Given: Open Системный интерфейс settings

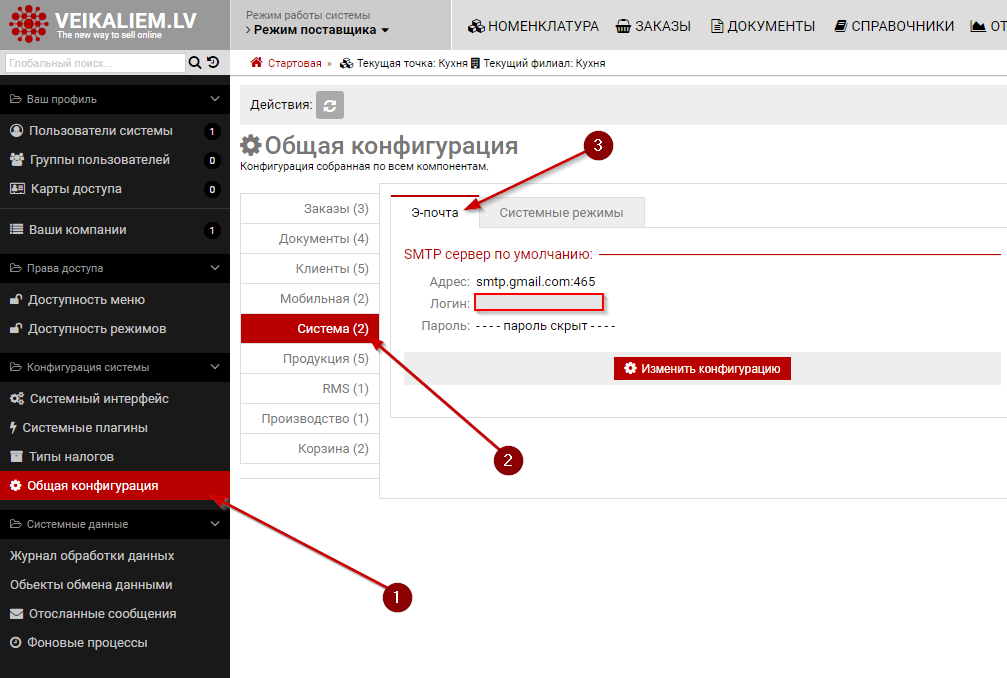Looking at the screenshot, I should 98,399.
